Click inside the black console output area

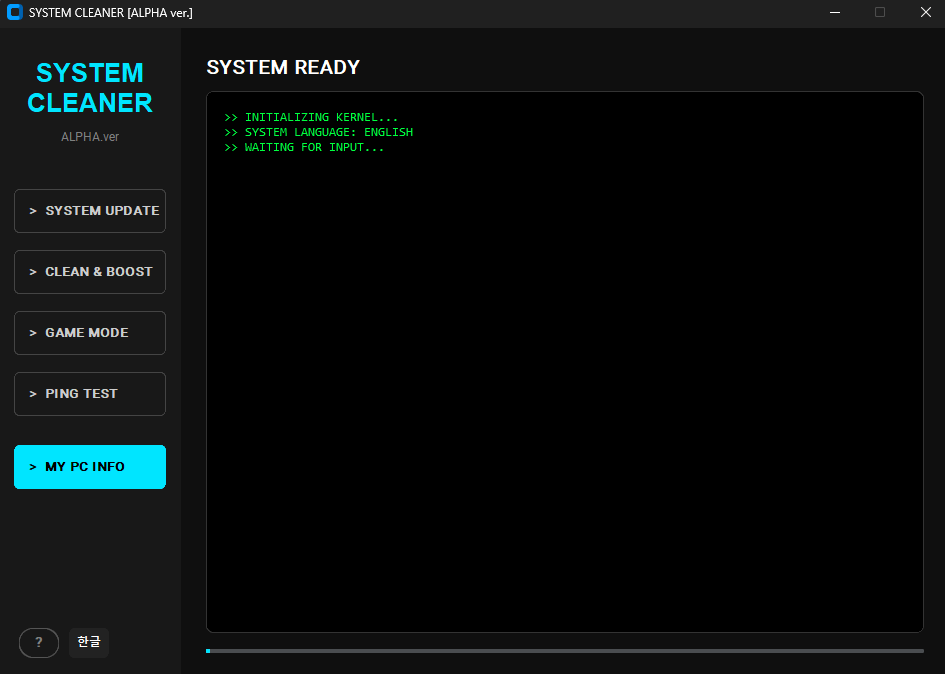click(564, 400)
